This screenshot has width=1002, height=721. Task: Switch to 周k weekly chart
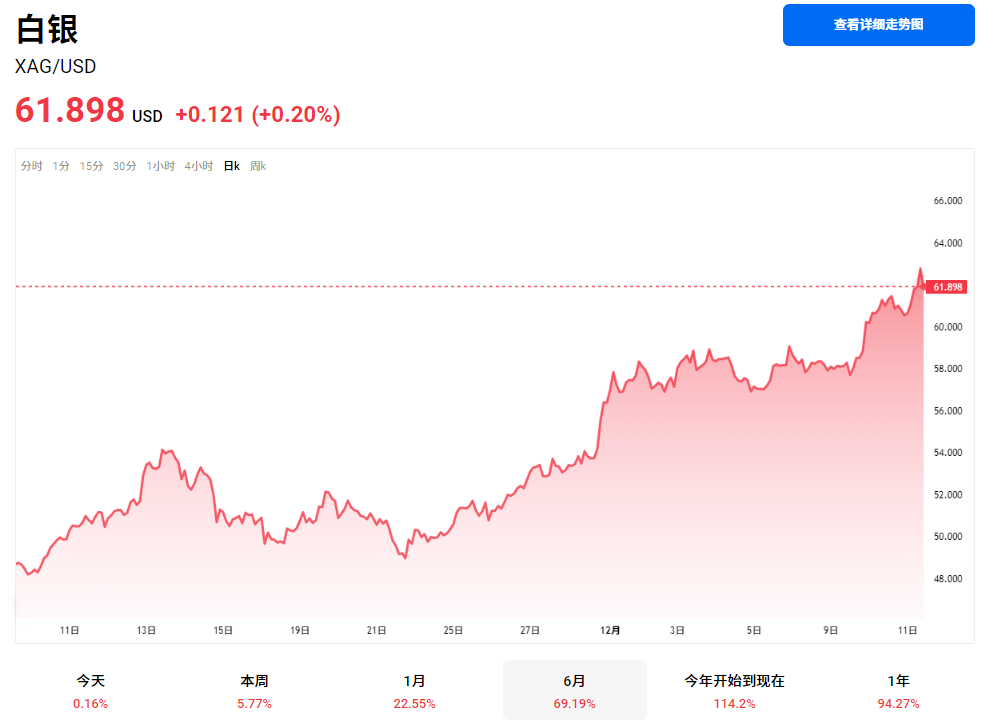click(257, 166)
